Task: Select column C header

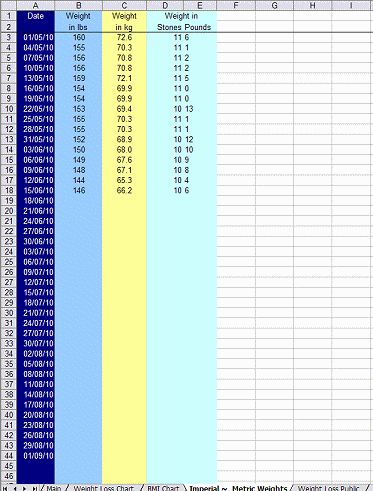Action: coord(124,5)
